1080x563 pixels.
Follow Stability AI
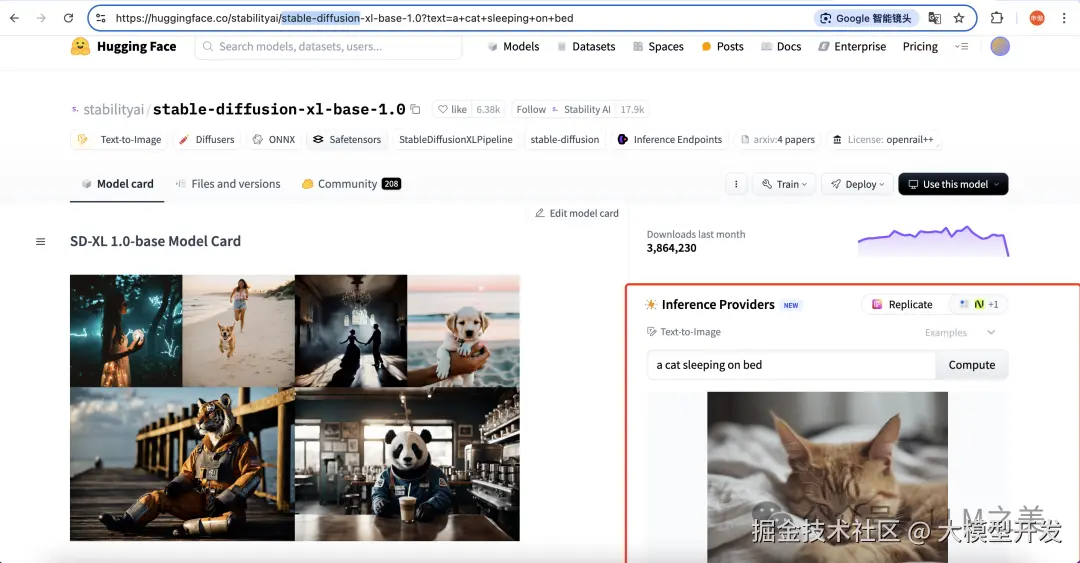point(563,110)
